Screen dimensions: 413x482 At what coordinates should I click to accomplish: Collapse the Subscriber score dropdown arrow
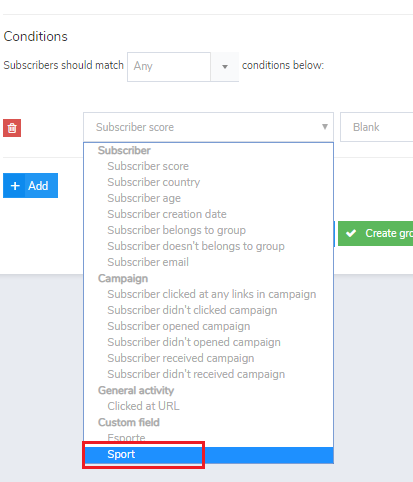pyautogui.click(x=325, y=127)
